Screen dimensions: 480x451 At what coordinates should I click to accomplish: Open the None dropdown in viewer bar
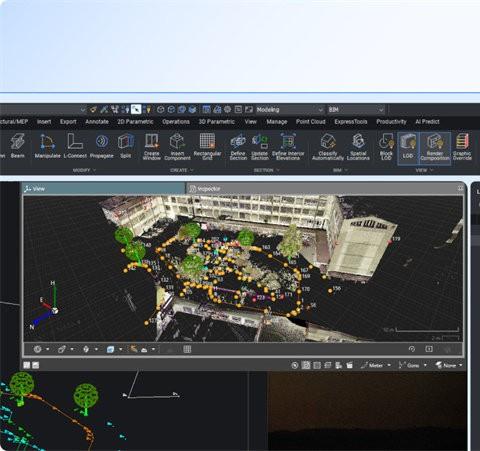[x=449, y=365]
